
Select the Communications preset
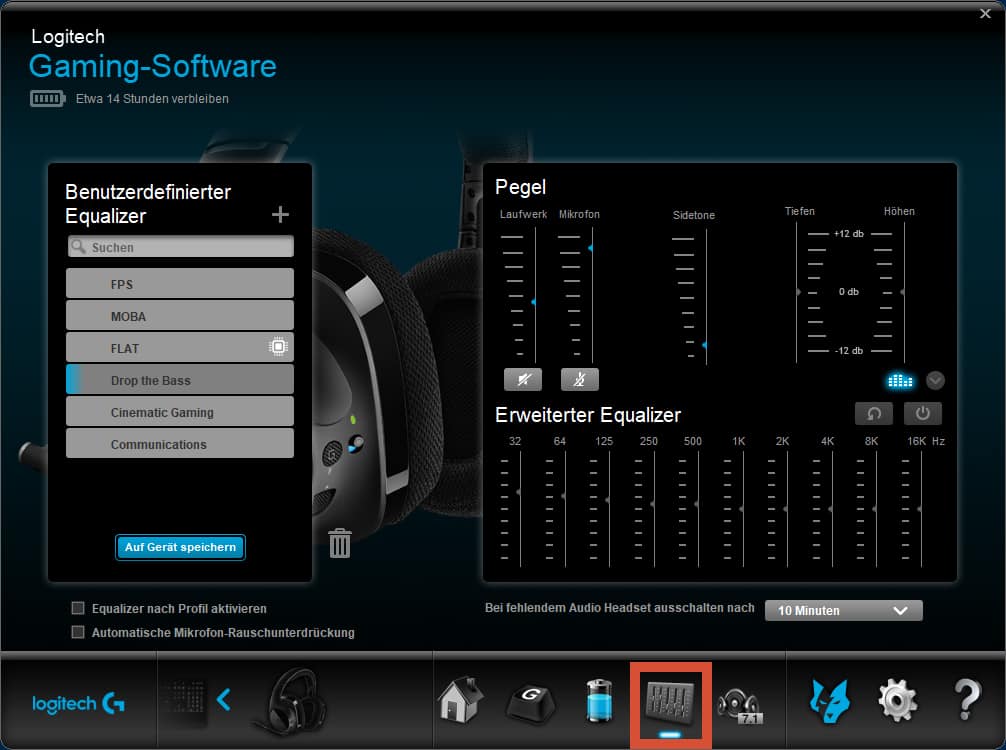180,444
